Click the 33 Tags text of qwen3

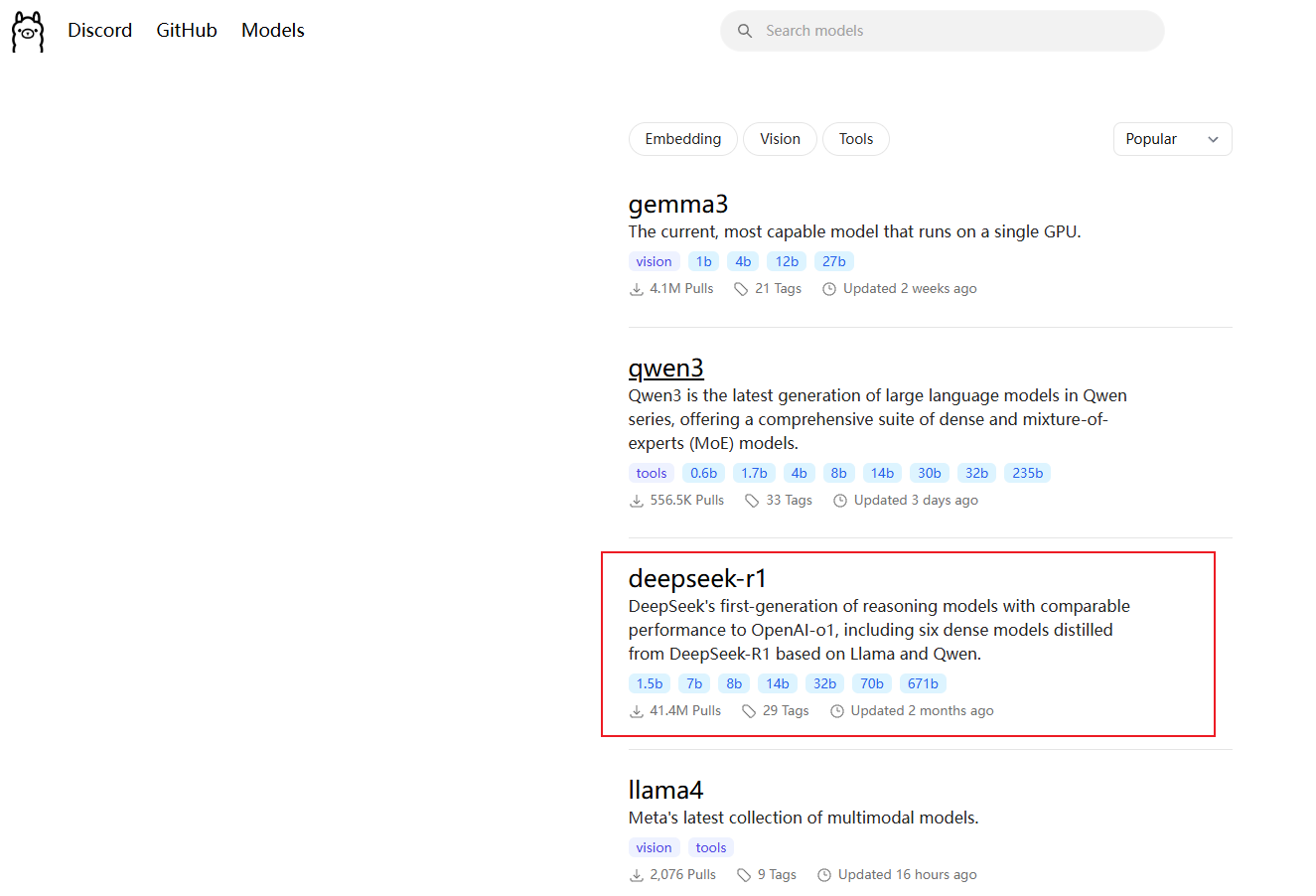(x=789, y=501)
